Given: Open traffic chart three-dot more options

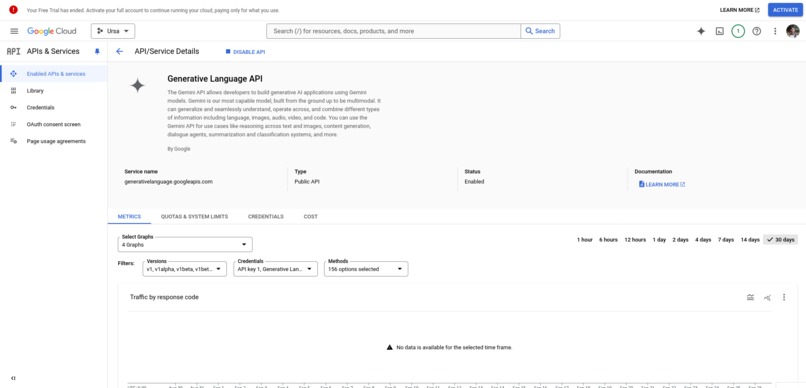Looking at the screenshot, I should (x=784, y=297).
